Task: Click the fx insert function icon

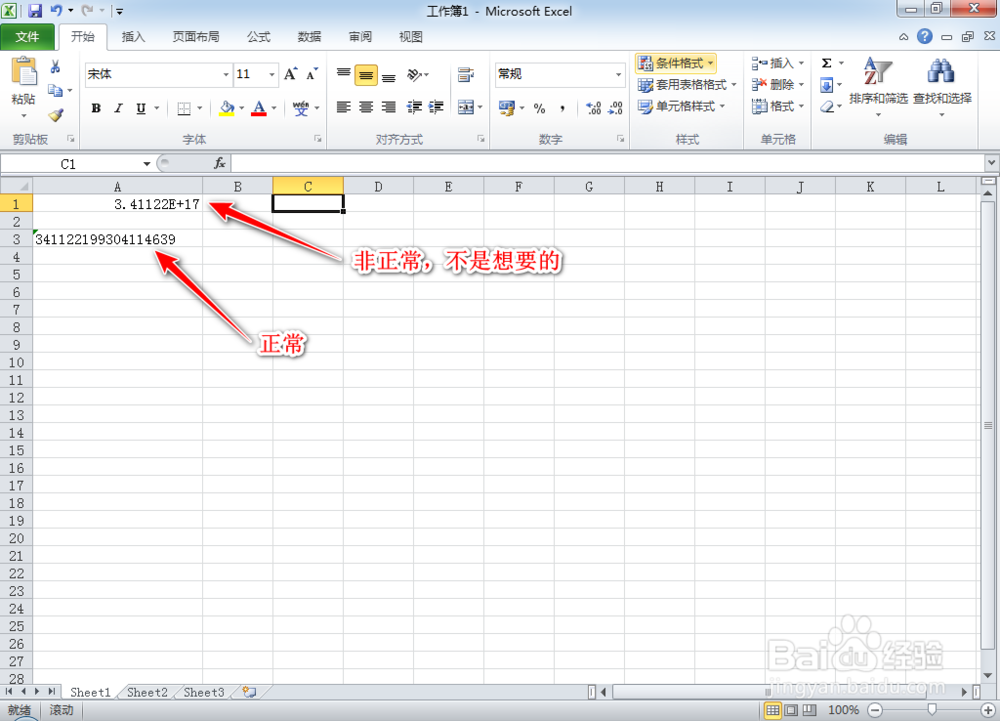Action: [x=218, y=163]
